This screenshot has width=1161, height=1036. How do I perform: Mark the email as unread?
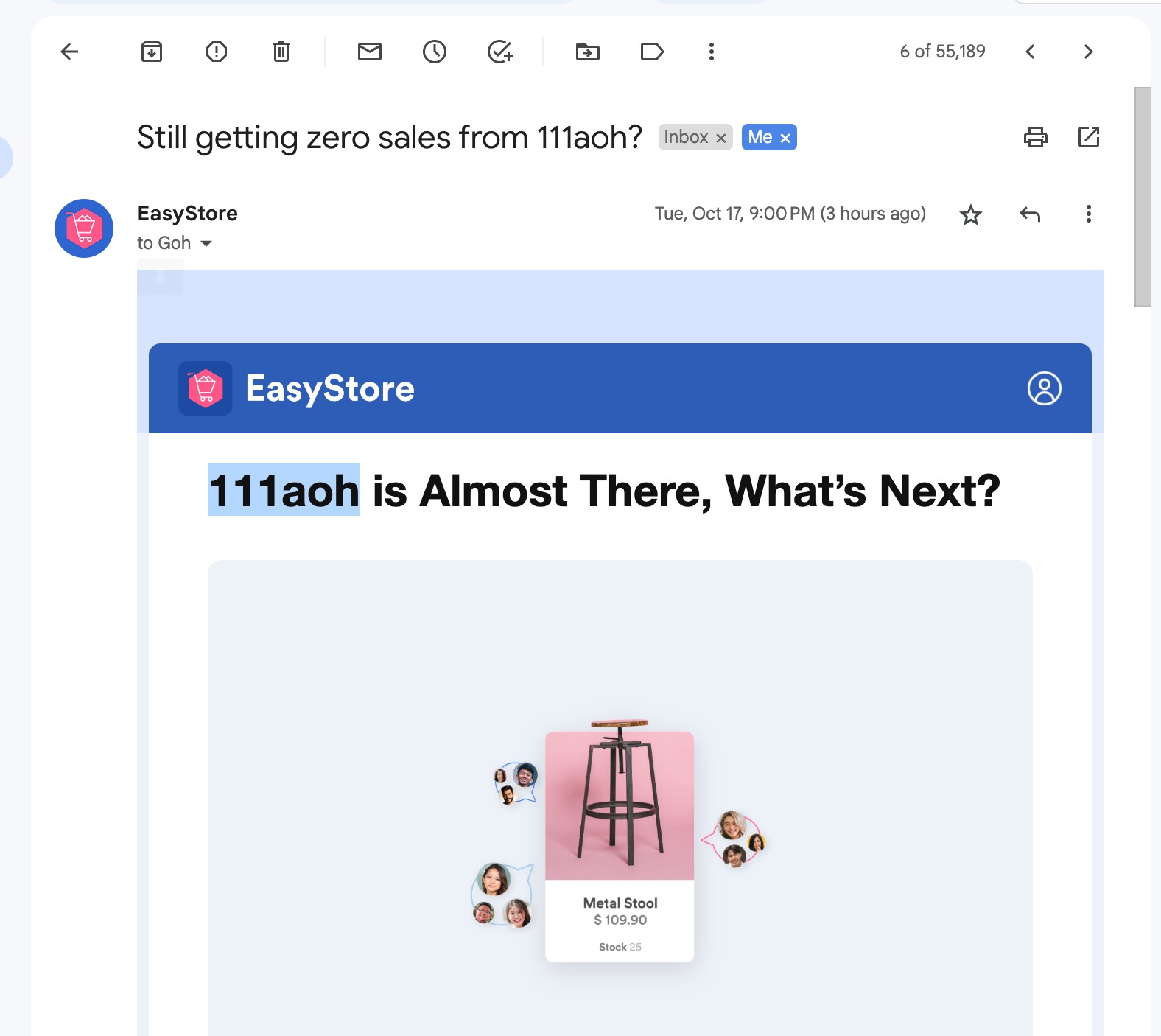(370, 52)
